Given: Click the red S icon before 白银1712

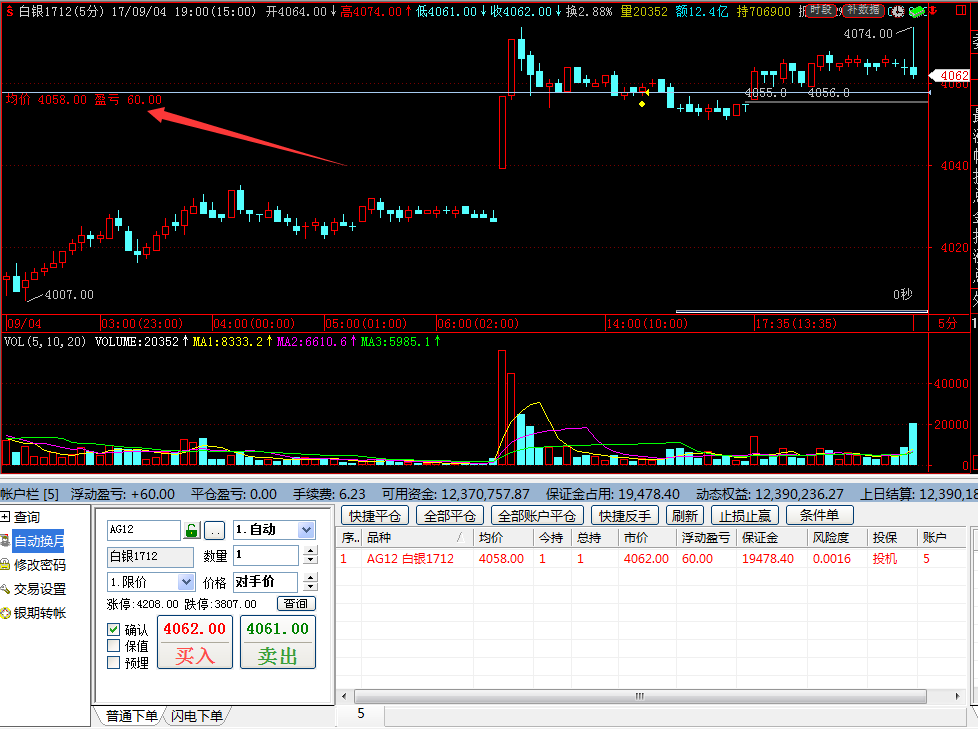Looking at the screenshot, I should tap(9, 11).
